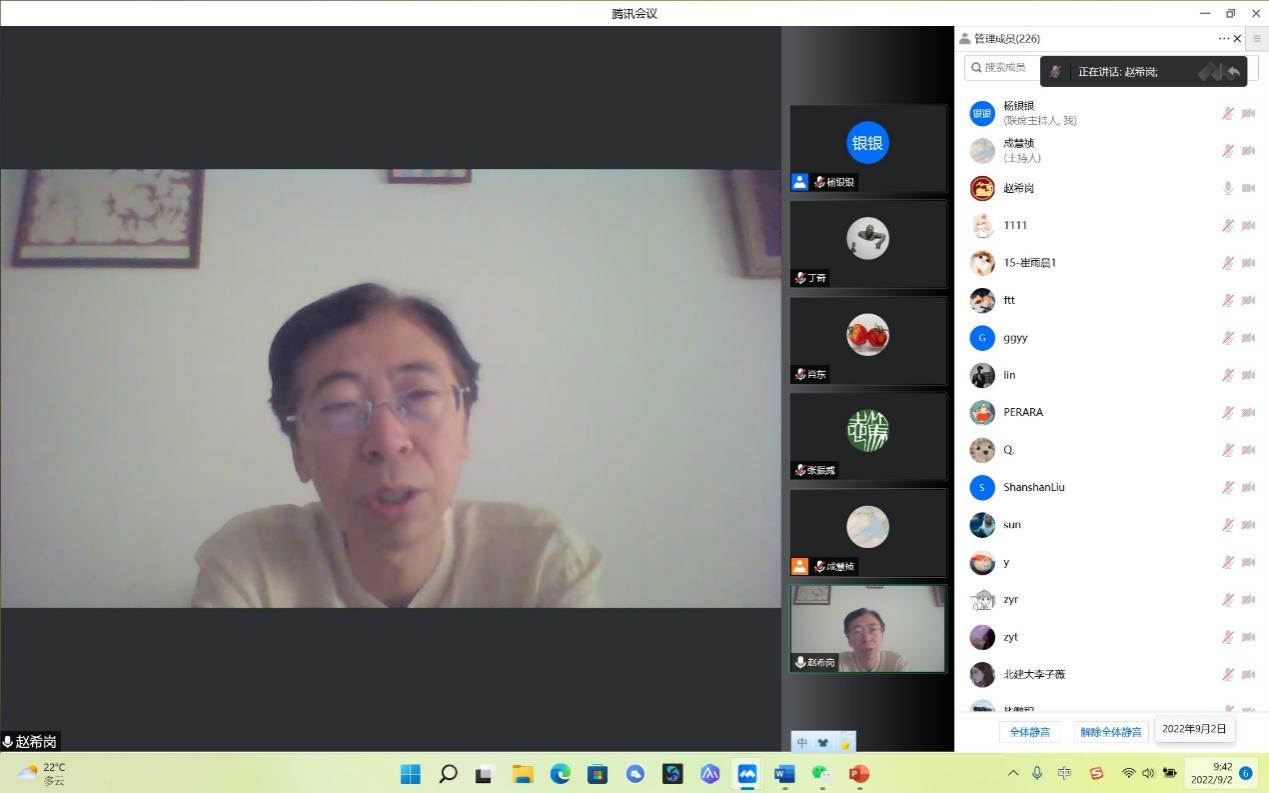Click 赵希岗 avatar in member list

coord(982,188)
